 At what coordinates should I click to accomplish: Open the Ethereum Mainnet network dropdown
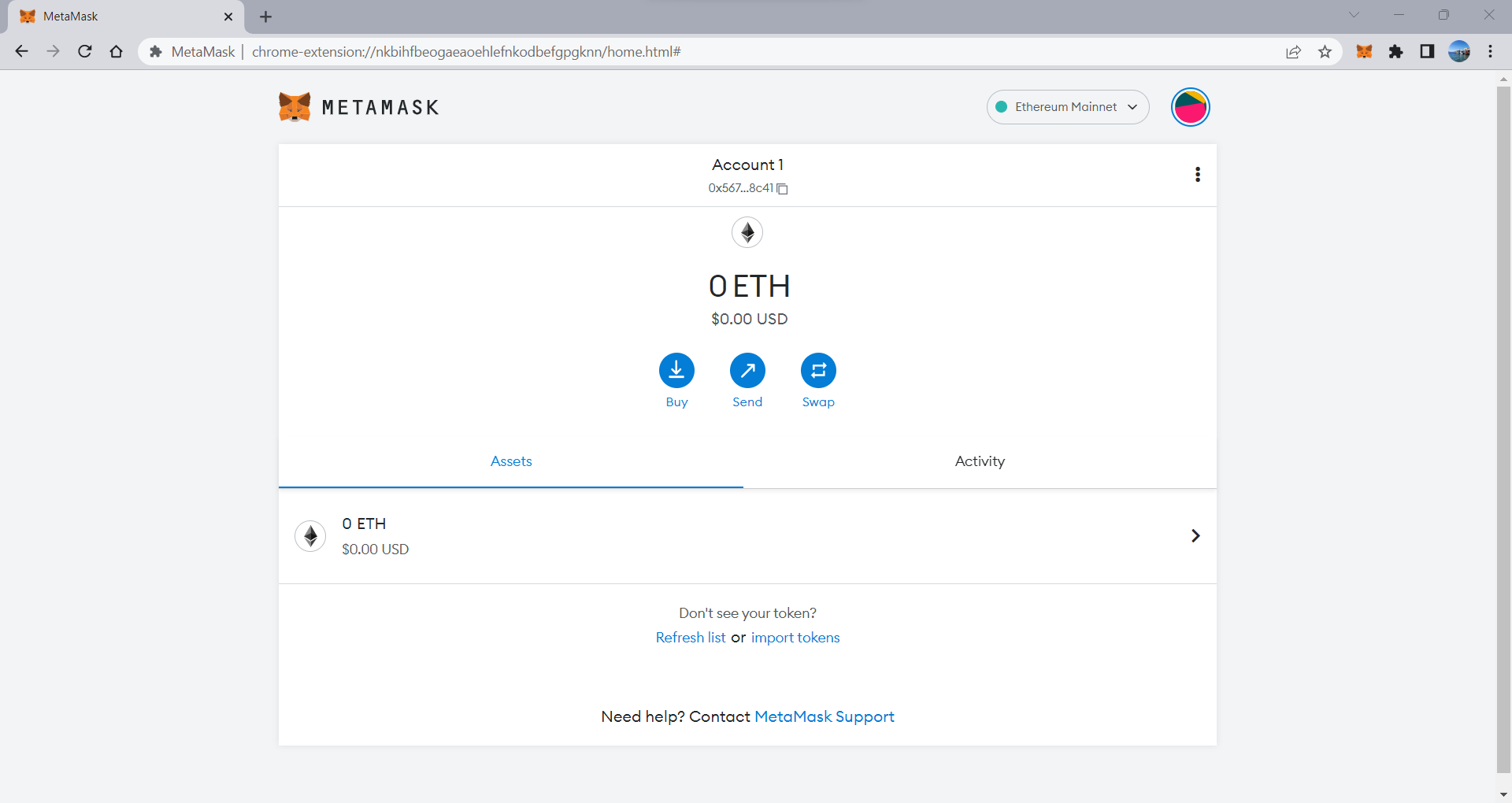1068,107
